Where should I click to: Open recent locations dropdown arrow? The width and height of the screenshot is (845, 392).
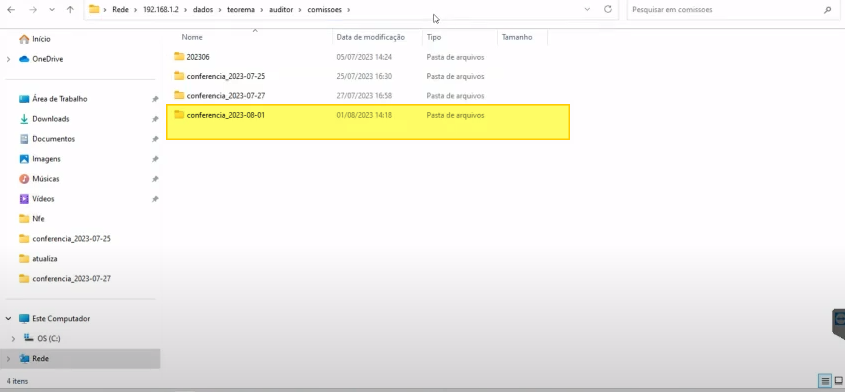[x=52, y=10]
